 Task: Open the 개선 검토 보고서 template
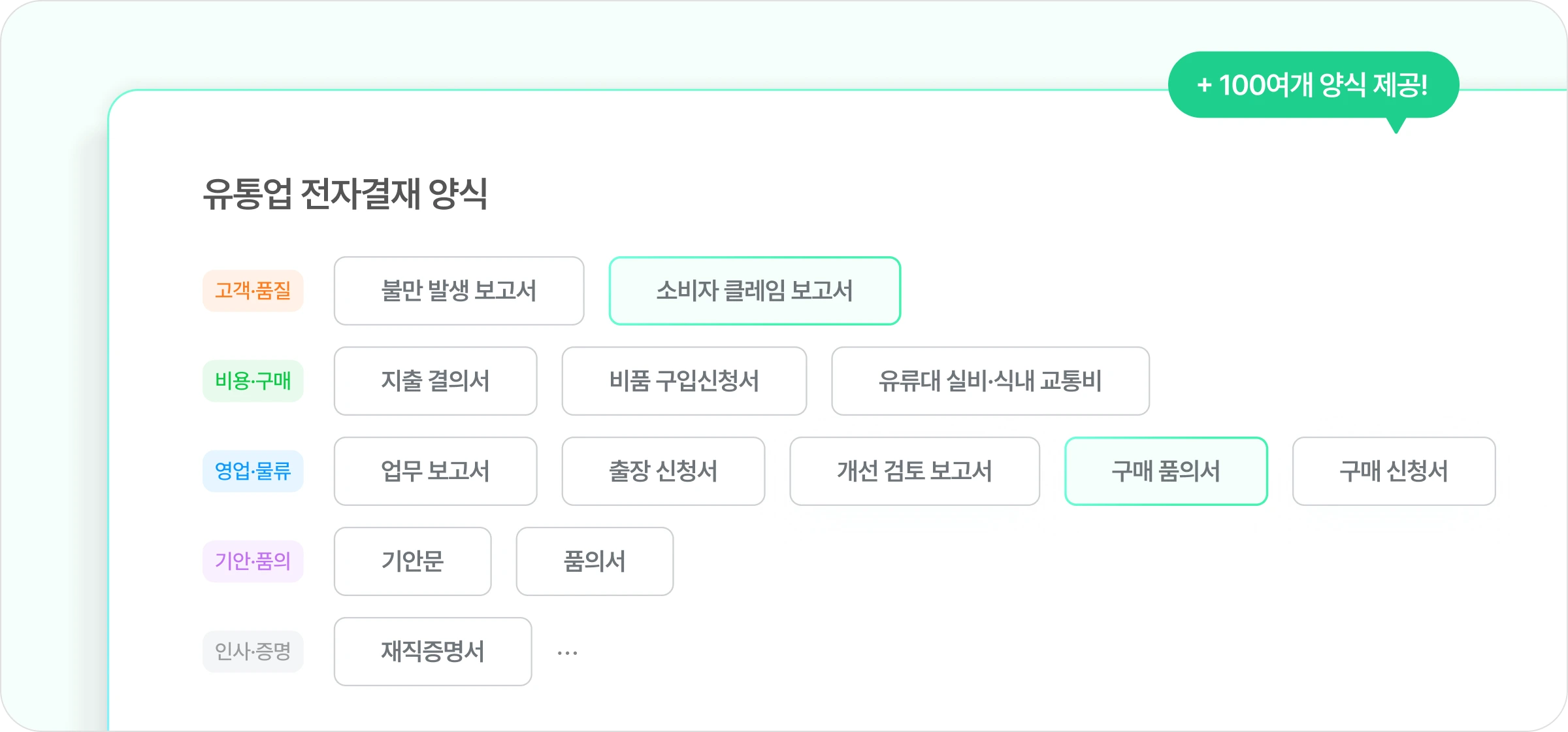click(x=915, y=472)
